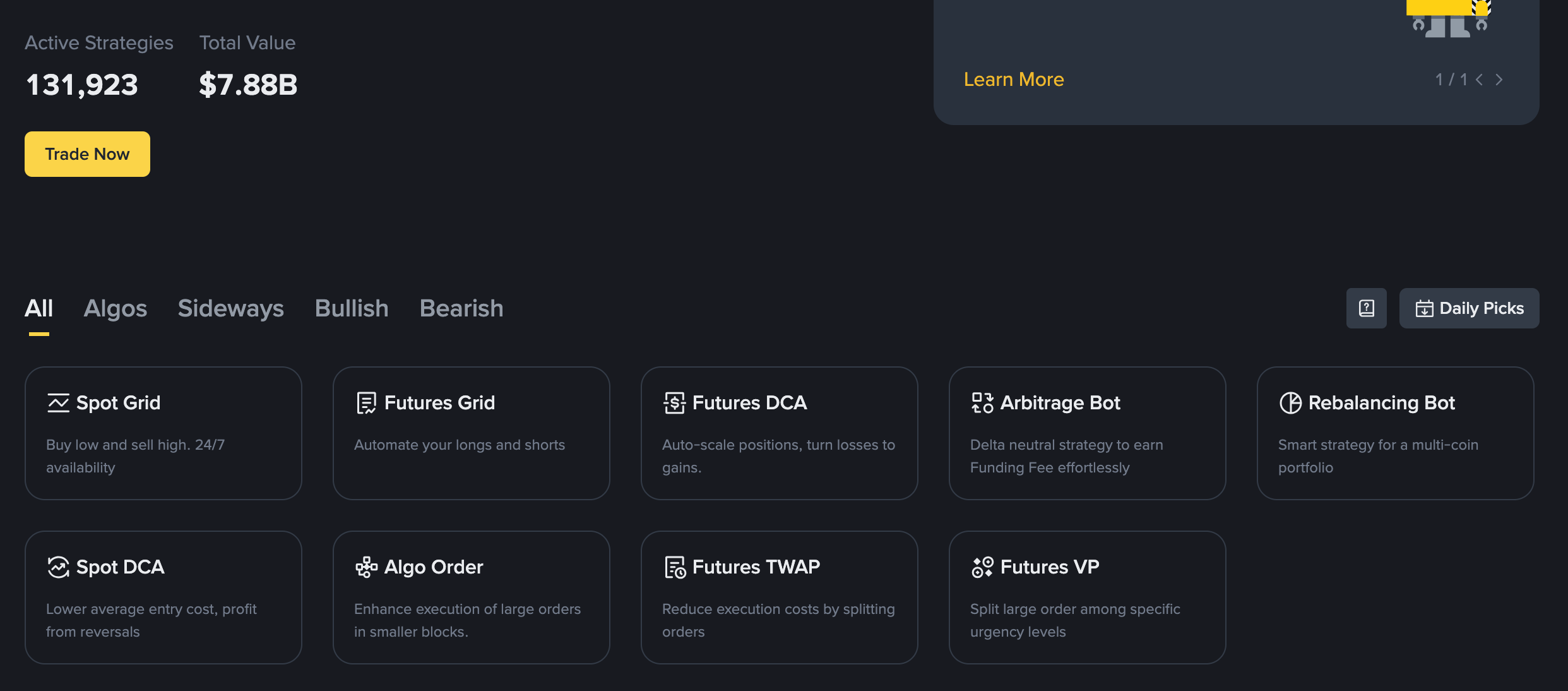
Task: Click the Algo Order icon
Action: (x=366, y=567)
